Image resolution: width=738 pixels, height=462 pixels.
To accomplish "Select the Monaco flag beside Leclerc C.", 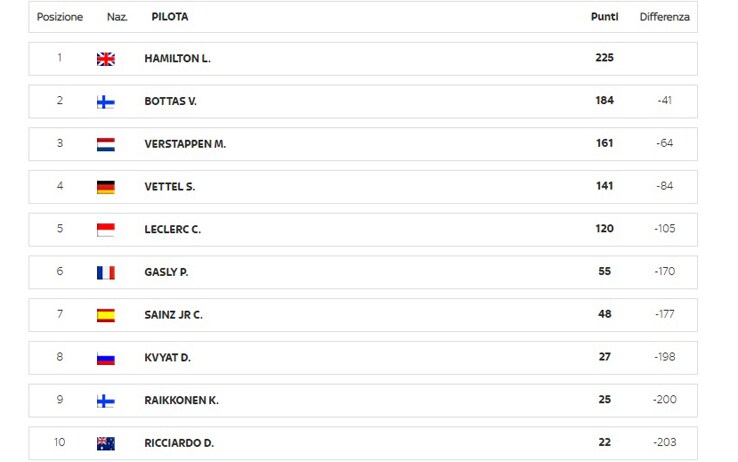I will [x=106, y=230].
